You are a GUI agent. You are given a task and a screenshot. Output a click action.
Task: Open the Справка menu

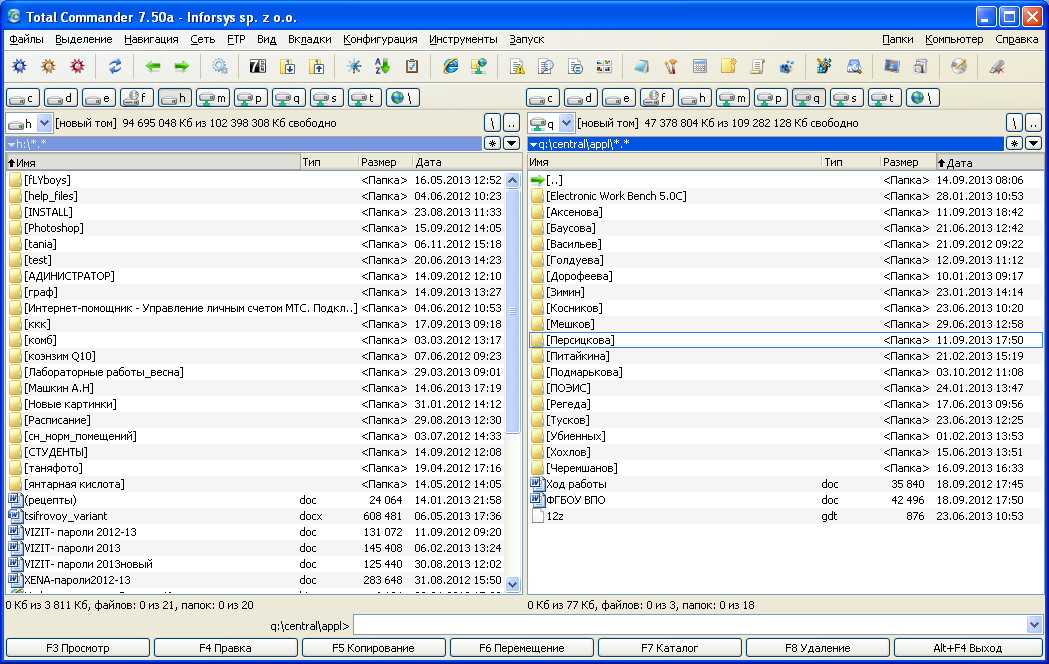click(x=1016, y=39)
